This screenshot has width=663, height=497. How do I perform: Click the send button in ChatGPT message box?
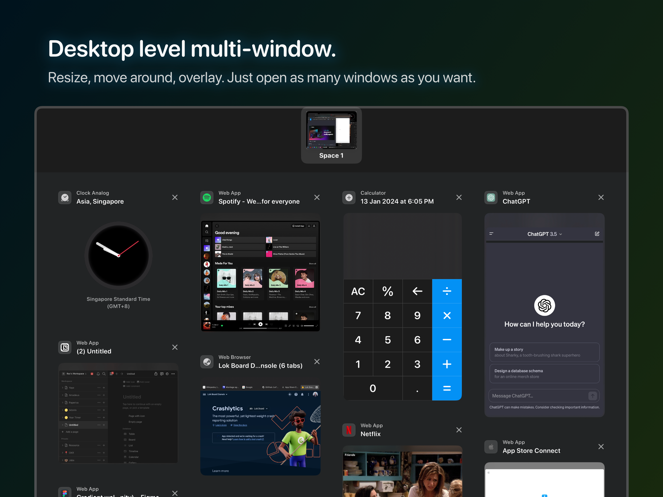pyautogui.click(x=592, y=396)
